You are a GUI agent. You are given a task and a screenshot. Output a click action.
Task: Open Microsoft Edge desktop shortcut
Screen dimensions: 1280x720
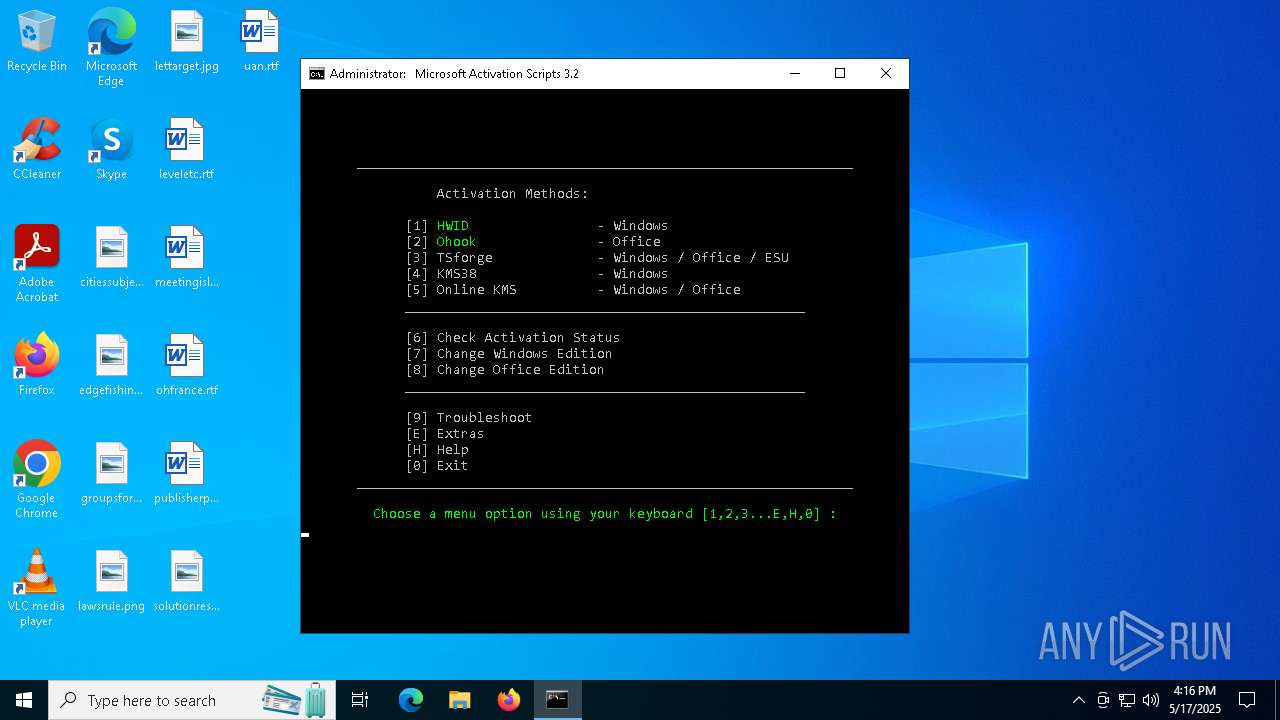click(111, 47)
